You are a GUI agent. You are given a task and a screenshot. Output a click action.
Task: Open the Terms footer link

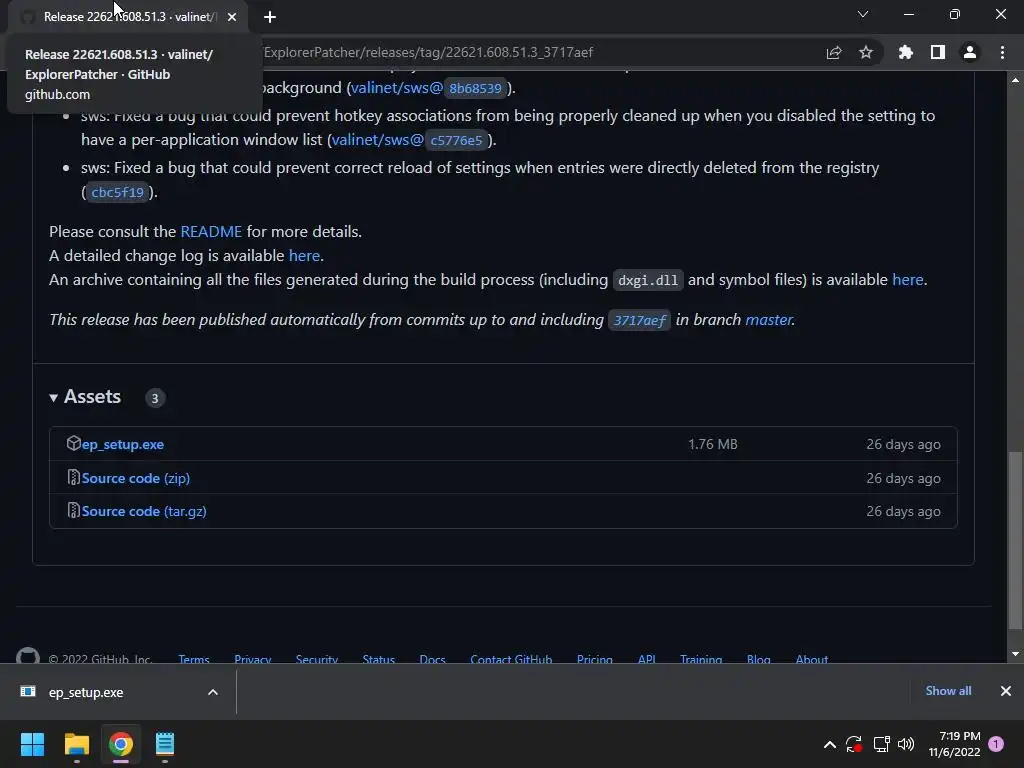(x=194, y=658)
